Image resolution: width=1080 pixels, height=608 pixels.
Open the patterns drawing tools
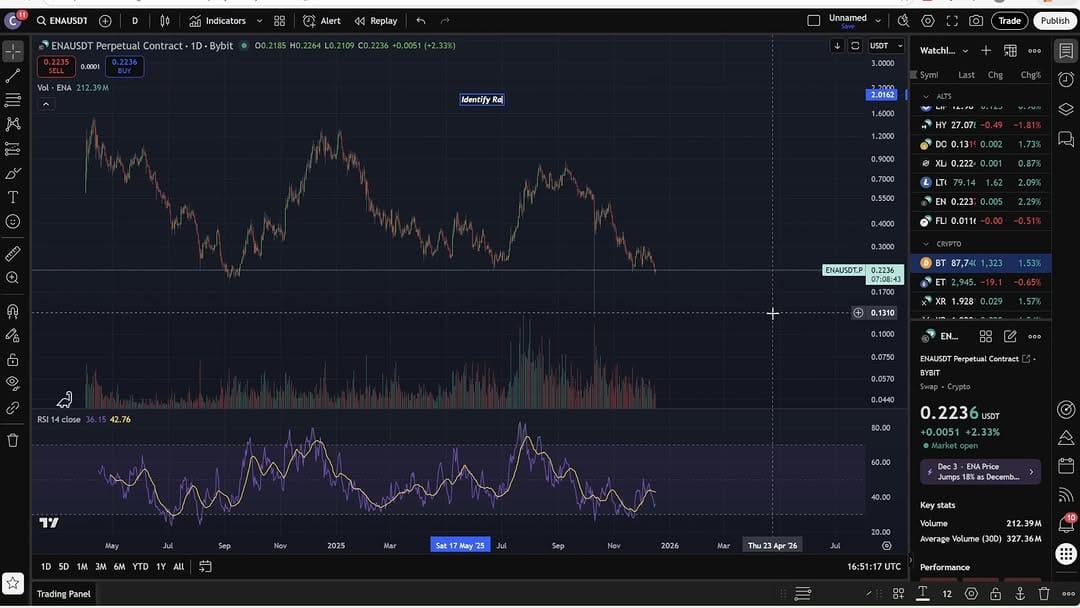pyautogui.click(x=12, y=124)
